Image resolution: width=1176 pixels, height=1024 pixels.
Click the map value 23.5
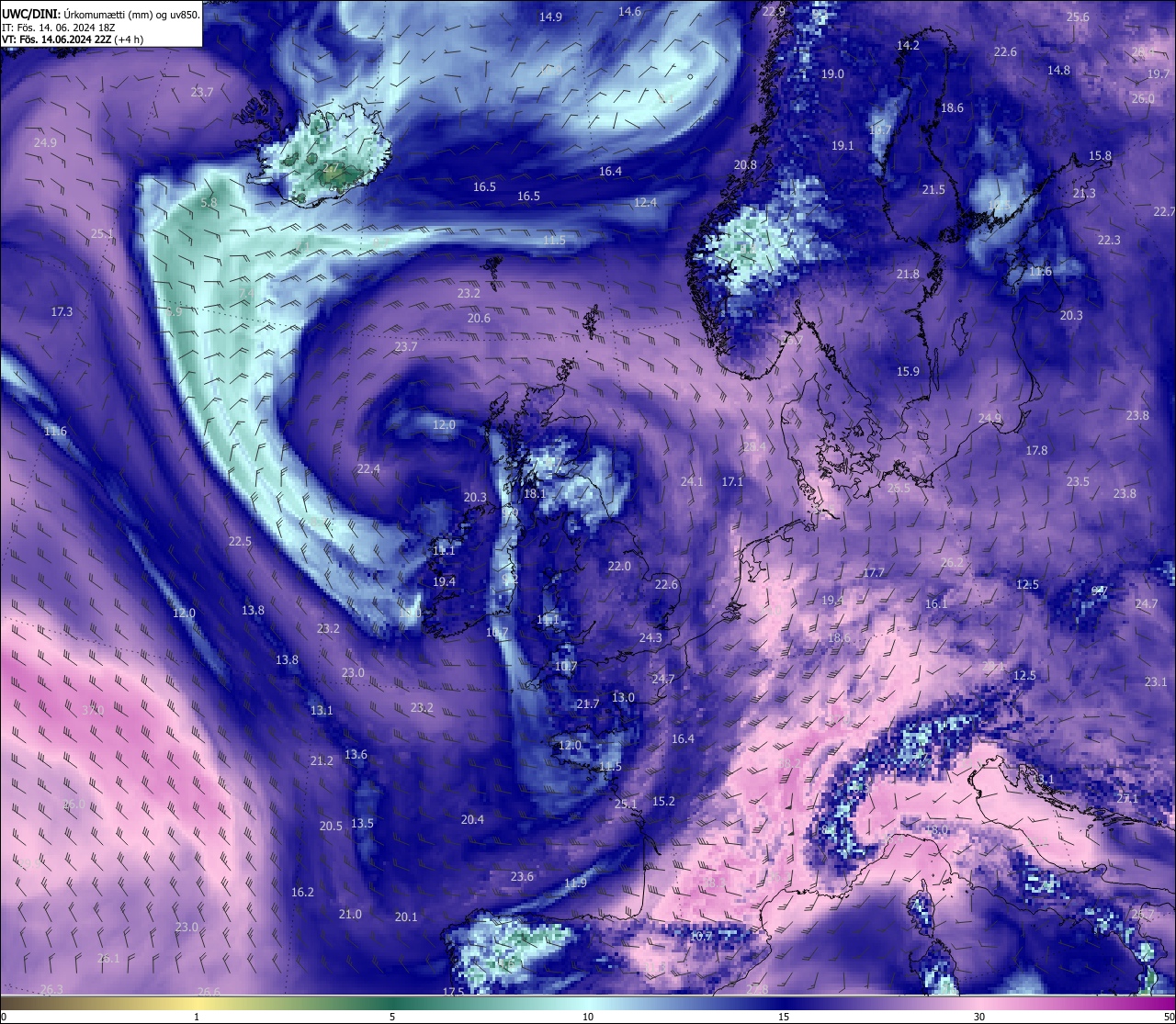(x=1078, y=481)
